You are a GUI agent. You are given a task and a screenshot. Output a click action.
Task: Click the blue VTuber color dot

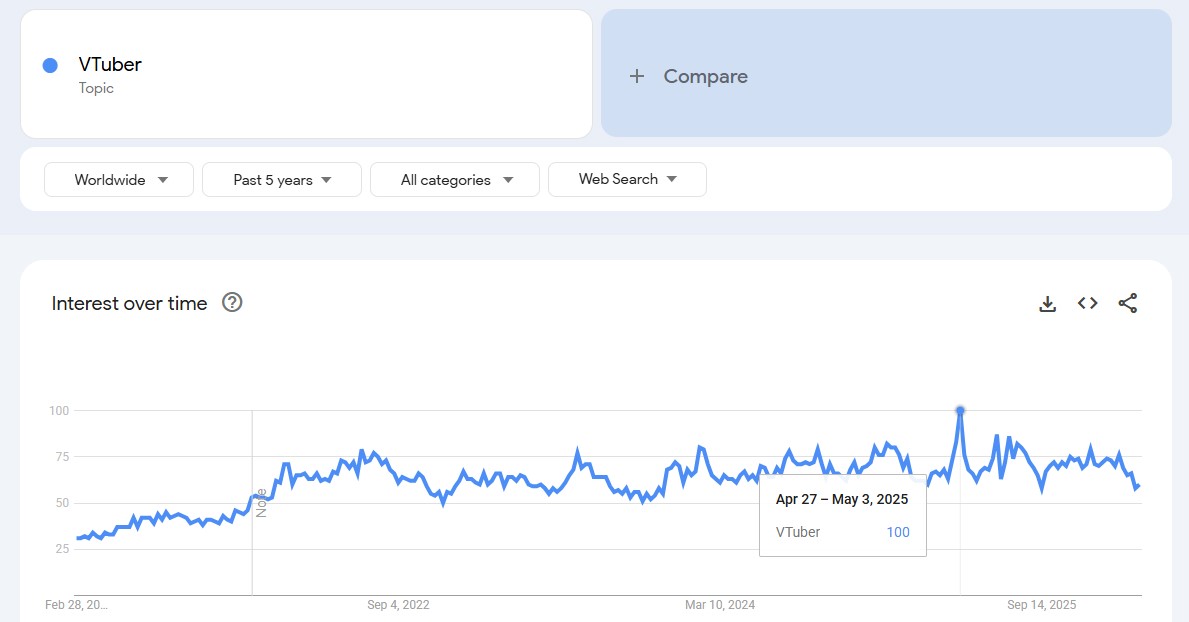point(50,66)
